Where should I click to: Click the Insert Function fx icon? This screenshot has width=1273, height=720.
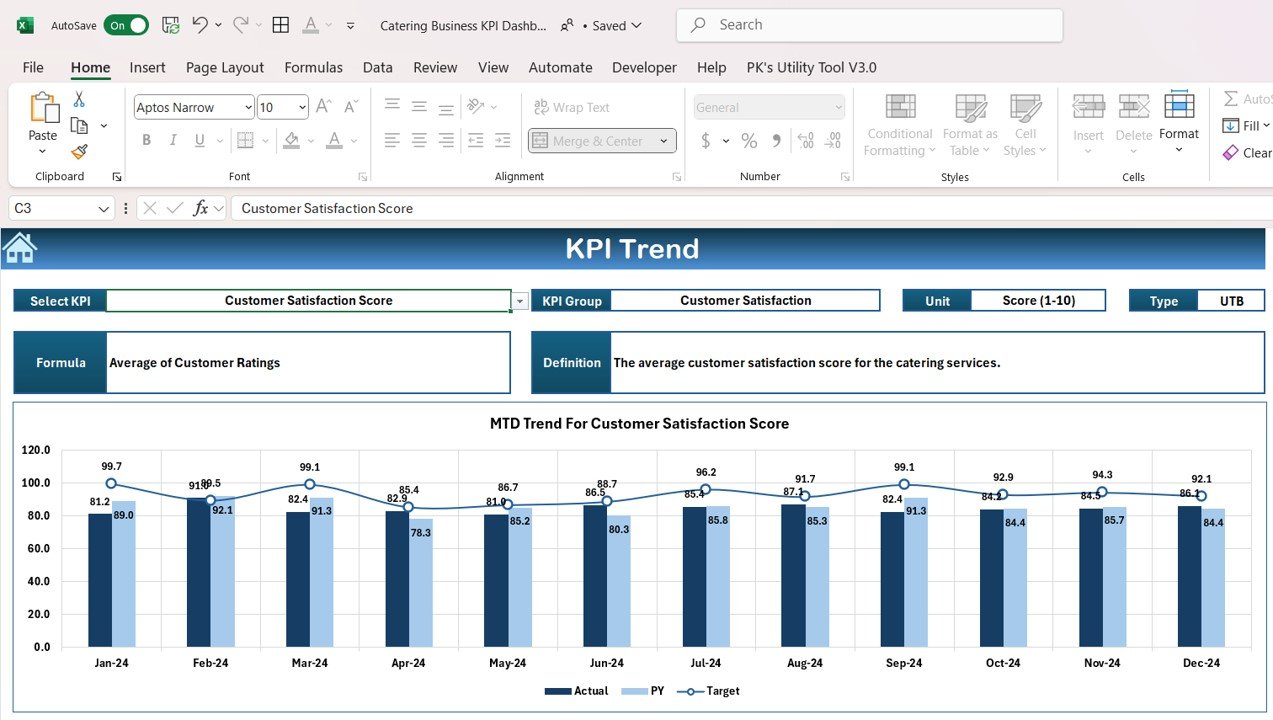pyautogui.click(x=201, y=208)
